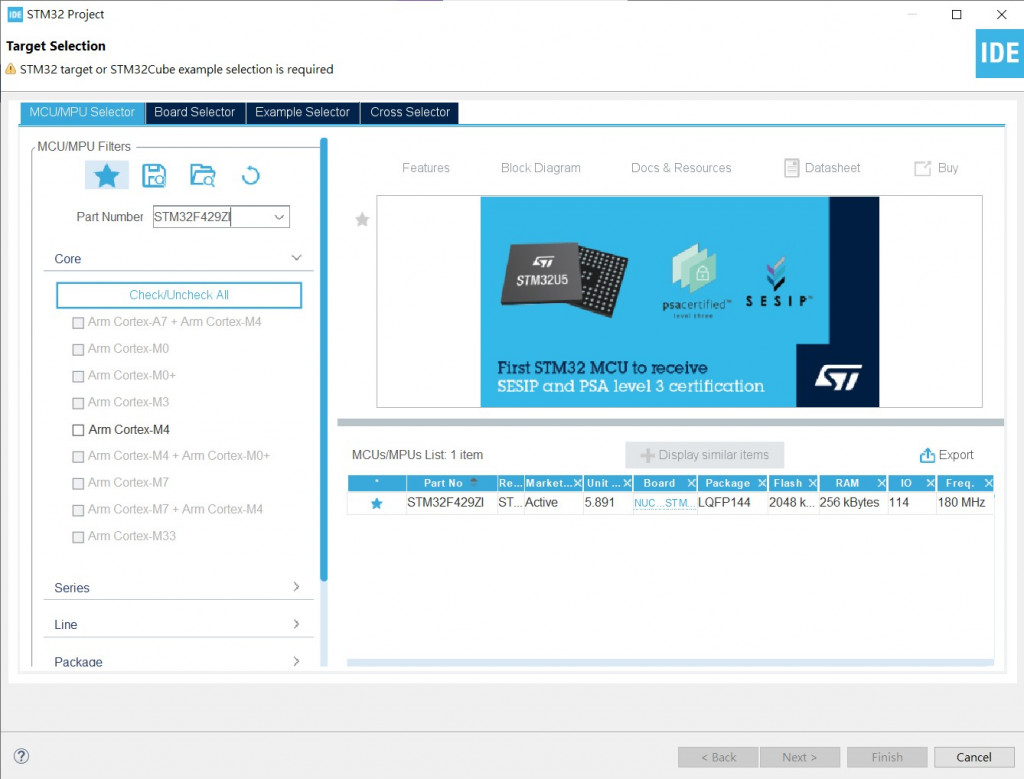Click the filters panel vertical scrollbar

click(x=324, y=359)
